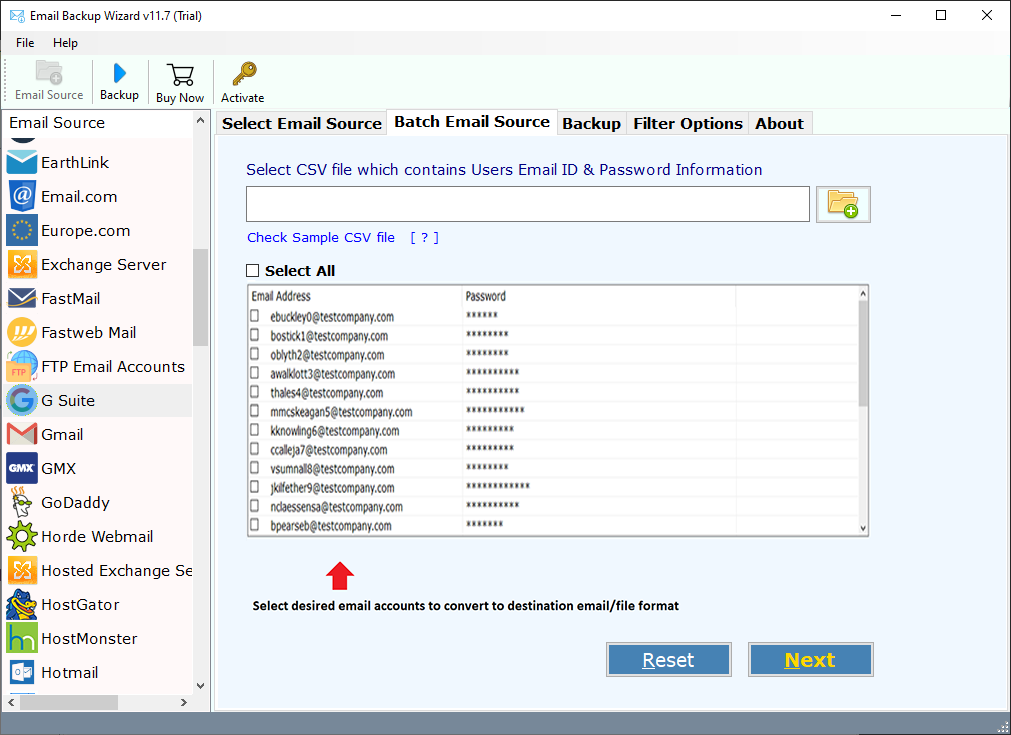Check the ebuckley0@testcompany.com checkbox
Image resolution: width=1011 pixels, height=735 pixels.
(x=255, y=316)
